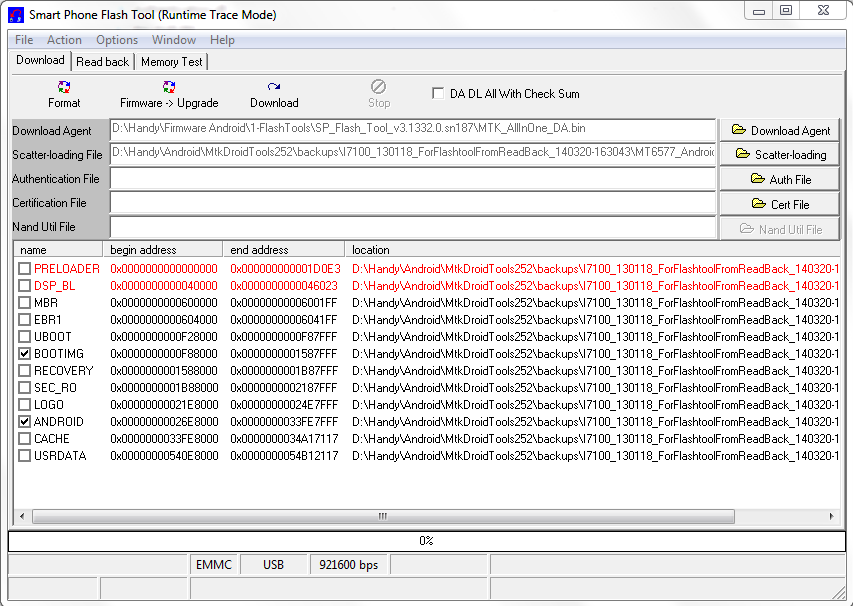Click the Cert File button
Image resolution: width=853 pixels, height=606 pixels.
pyautogui.click(x=780, y=204)
